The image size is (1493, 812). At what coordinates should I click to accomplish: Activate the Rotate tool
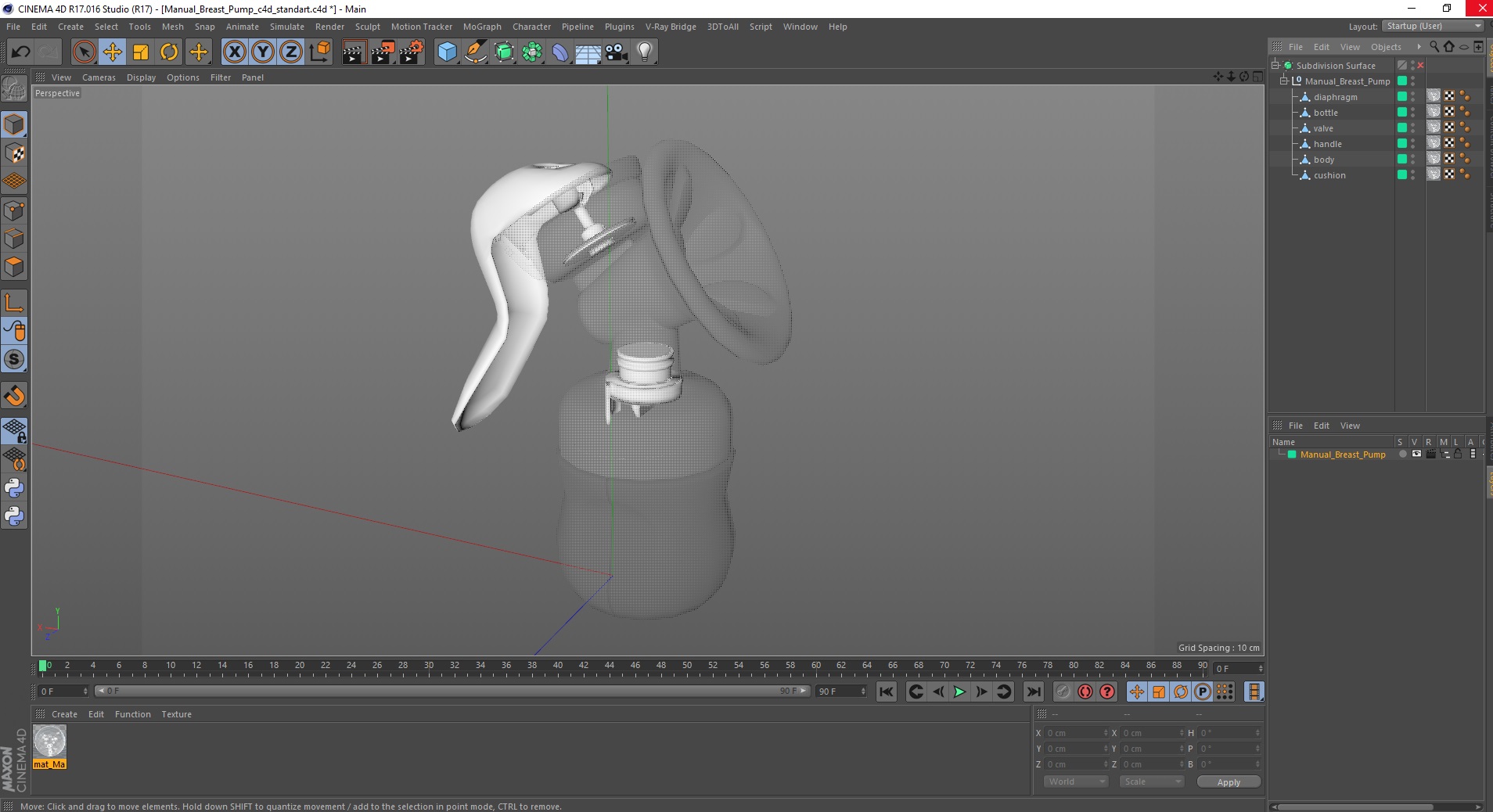click(169, 52)
